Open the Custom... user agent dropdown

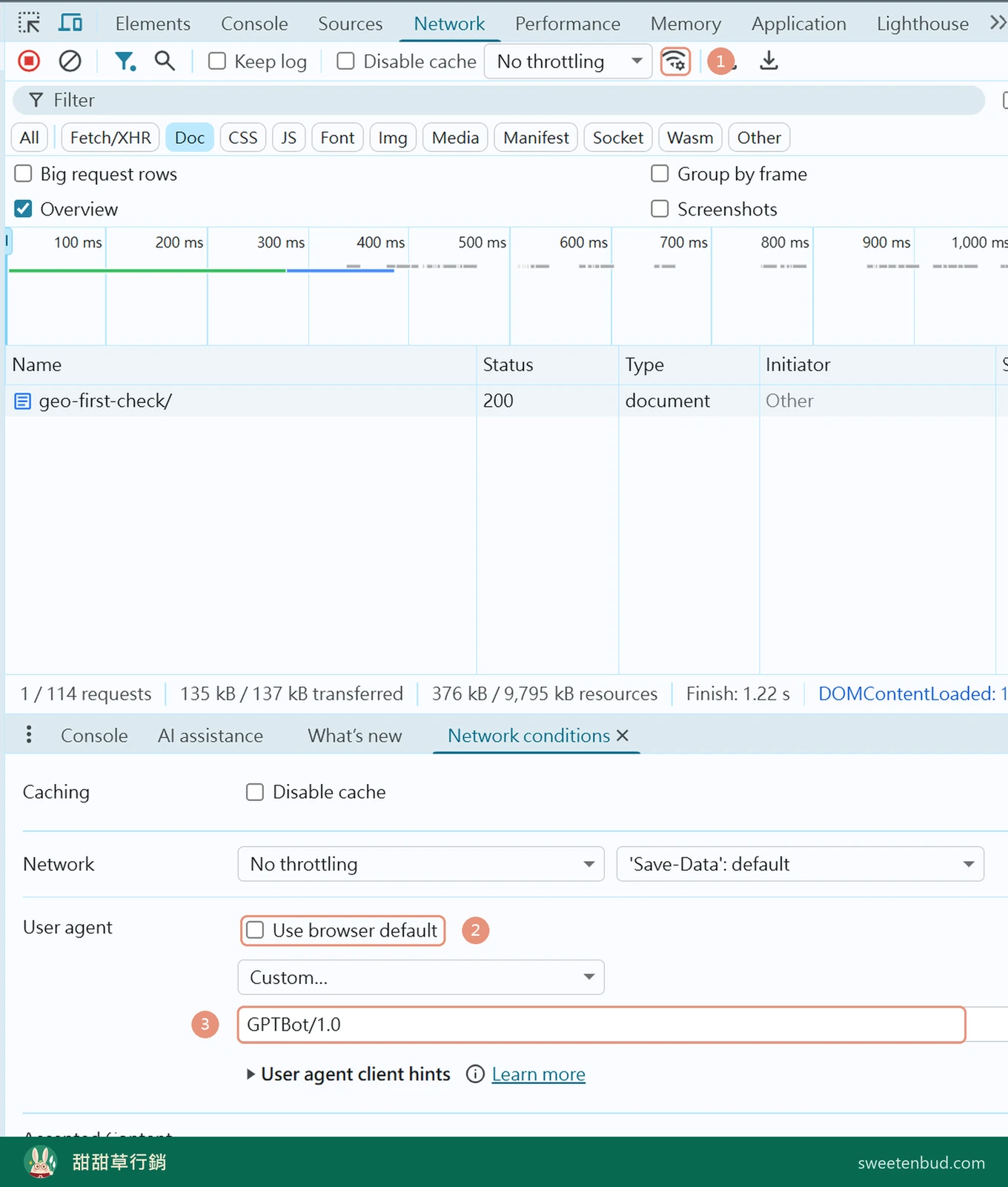(x=421, y=977)
